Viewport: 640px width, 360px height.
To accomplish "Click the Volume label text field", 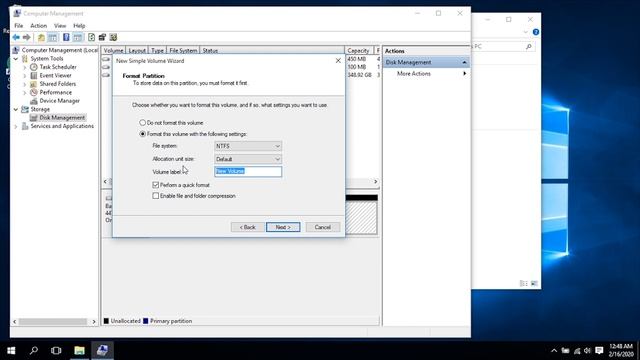I will pyautogui.click(x=248, y=171).
